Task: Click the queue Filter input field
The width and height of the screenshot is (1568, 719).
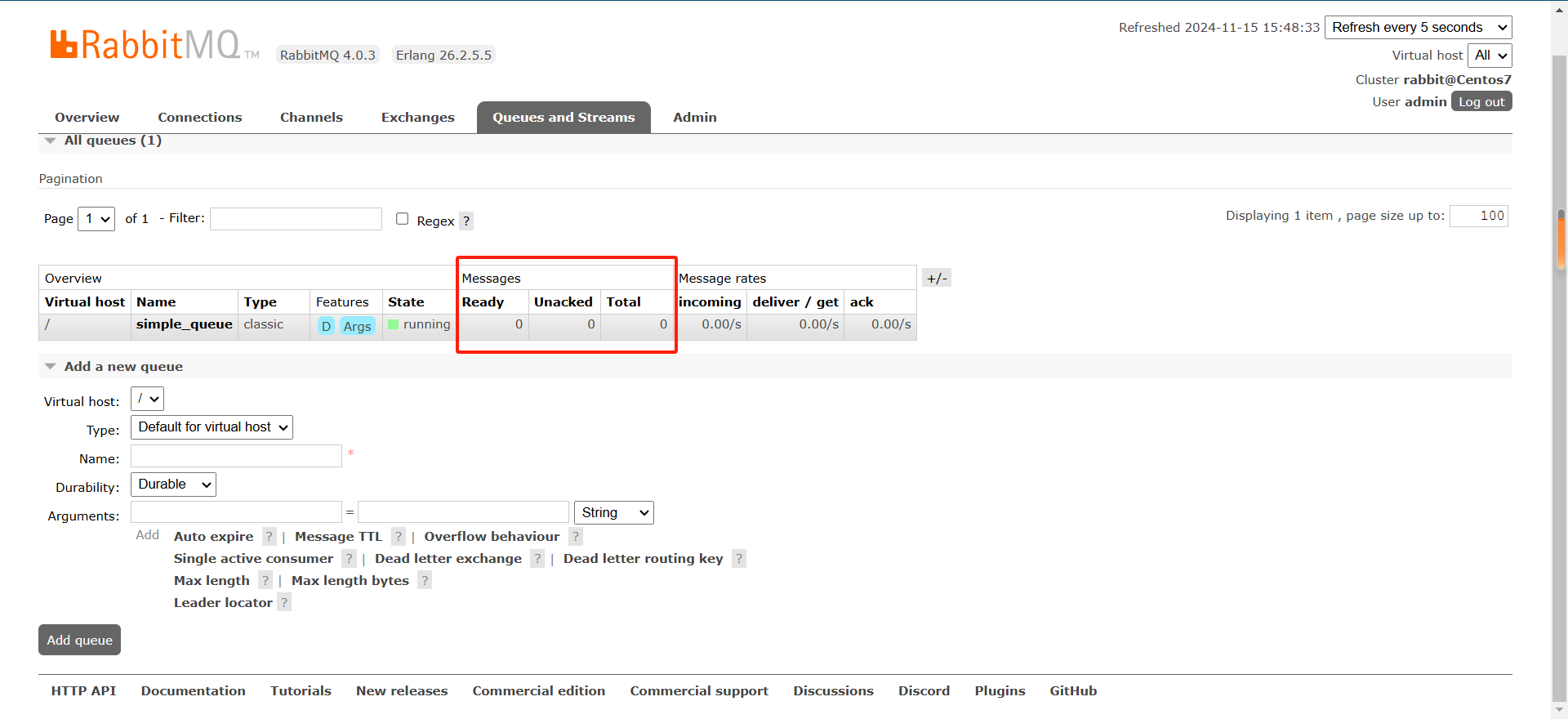Action: pyautogui.click(x=296, y=219)
